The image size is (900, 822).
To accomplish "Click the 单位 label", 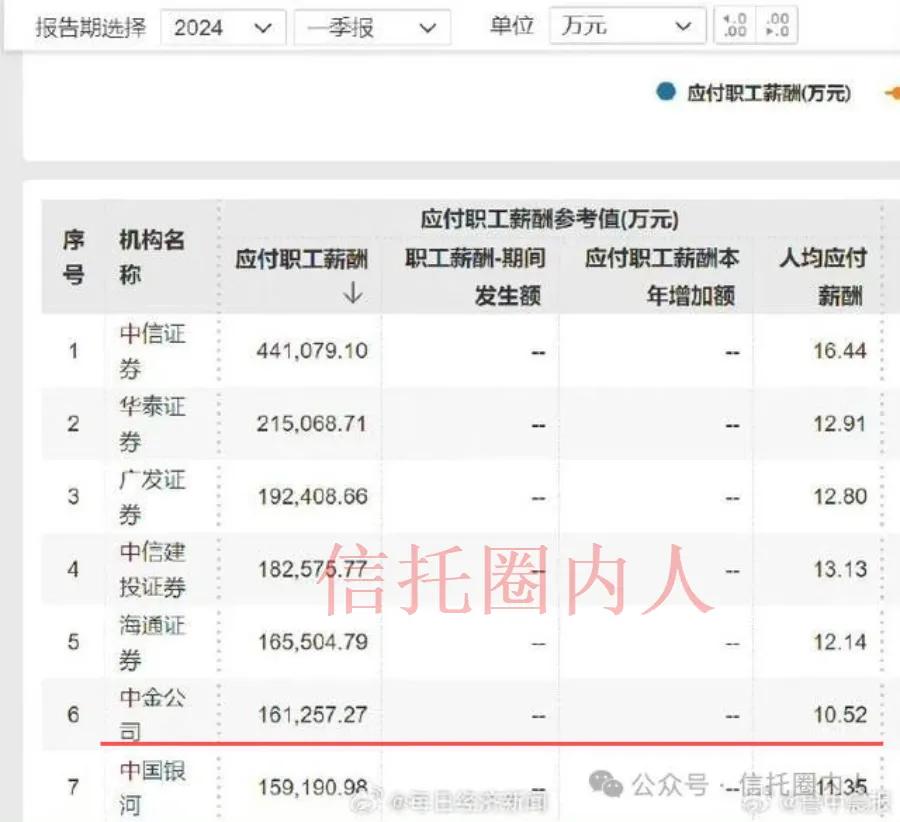I will click(x=511, y=25).
